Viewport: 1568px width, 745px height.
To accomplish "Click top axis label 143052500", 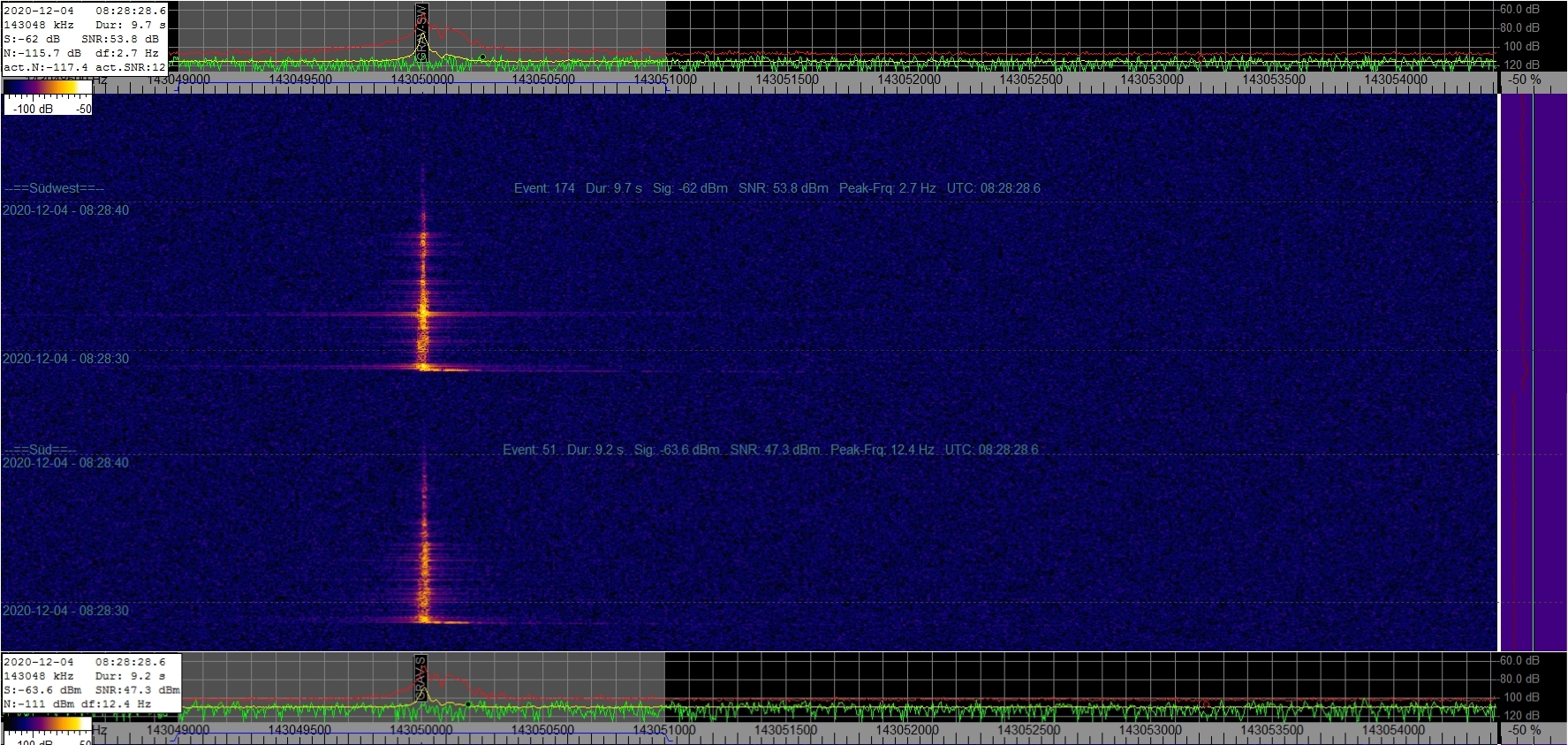I will pos(1031,80).
